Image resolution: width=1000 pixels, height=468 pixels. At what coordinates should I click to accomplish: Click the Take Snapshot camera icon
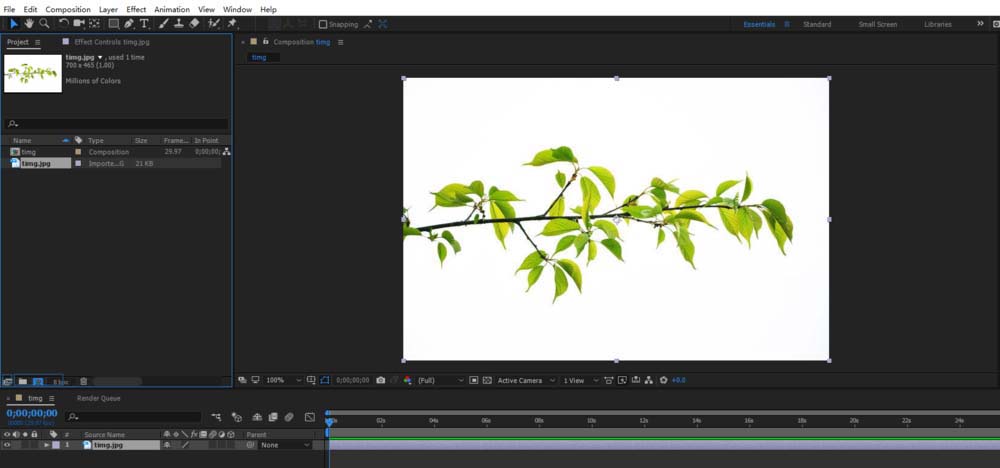(x=380, y=380)
